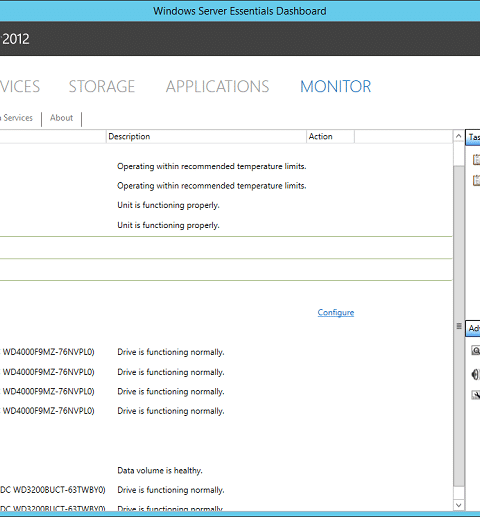480x517 pixels.
Task: Click the Windows Server Essentials Dashboard title
Action: pyautogui.click(x=240, y=11)
